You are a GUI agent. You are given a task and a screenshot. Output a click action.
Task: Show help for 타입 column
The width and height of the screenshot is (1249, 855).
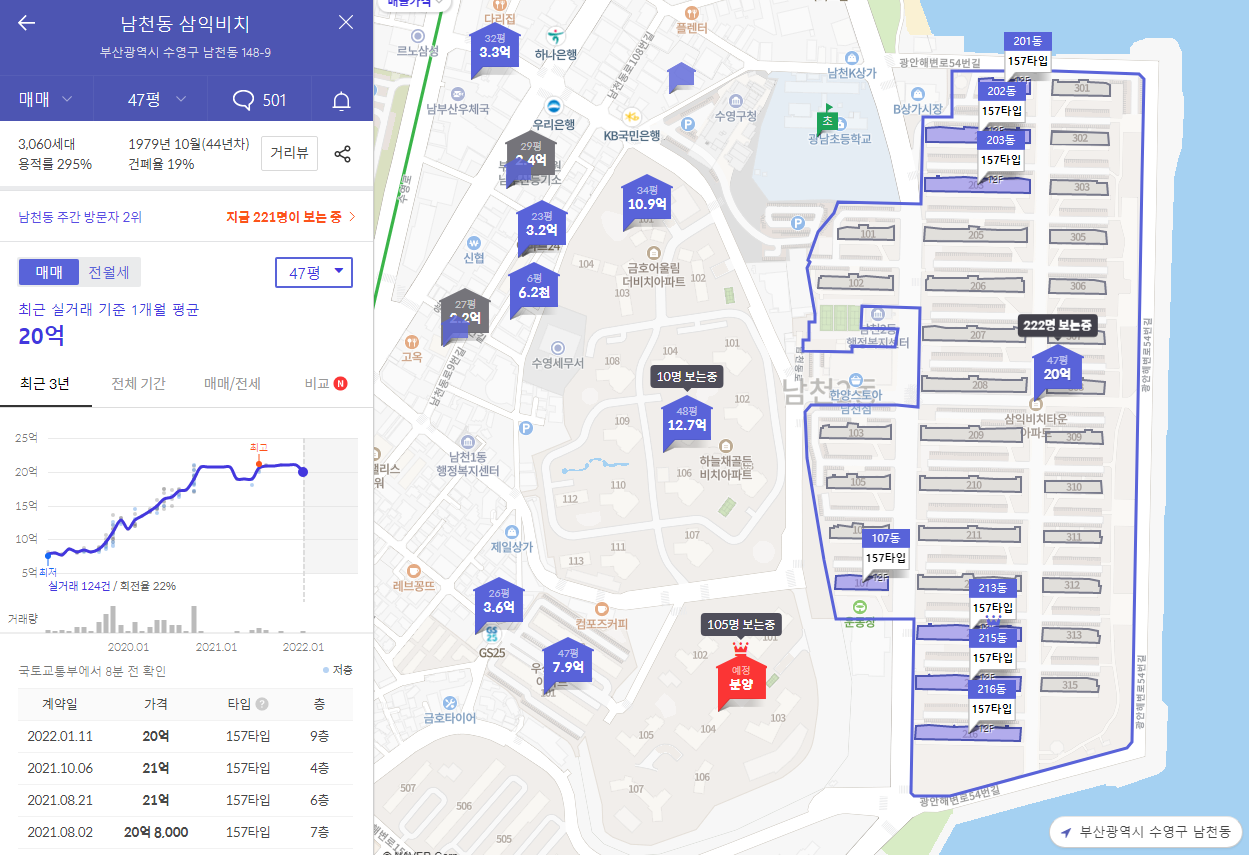(x=262, y=704)
